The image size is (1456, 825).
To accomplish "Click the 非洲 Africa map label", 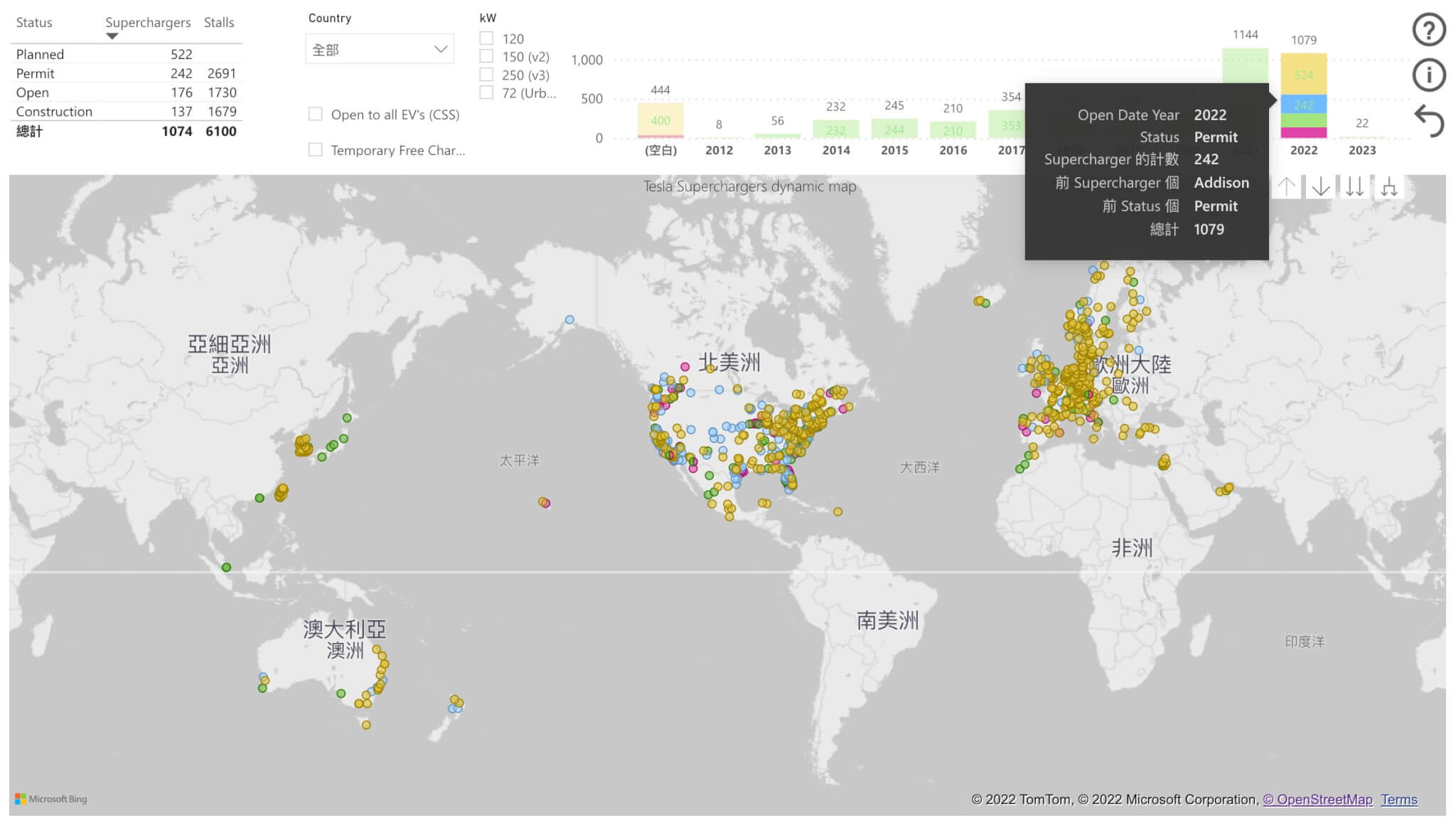I will click(x=1132, y=548).
